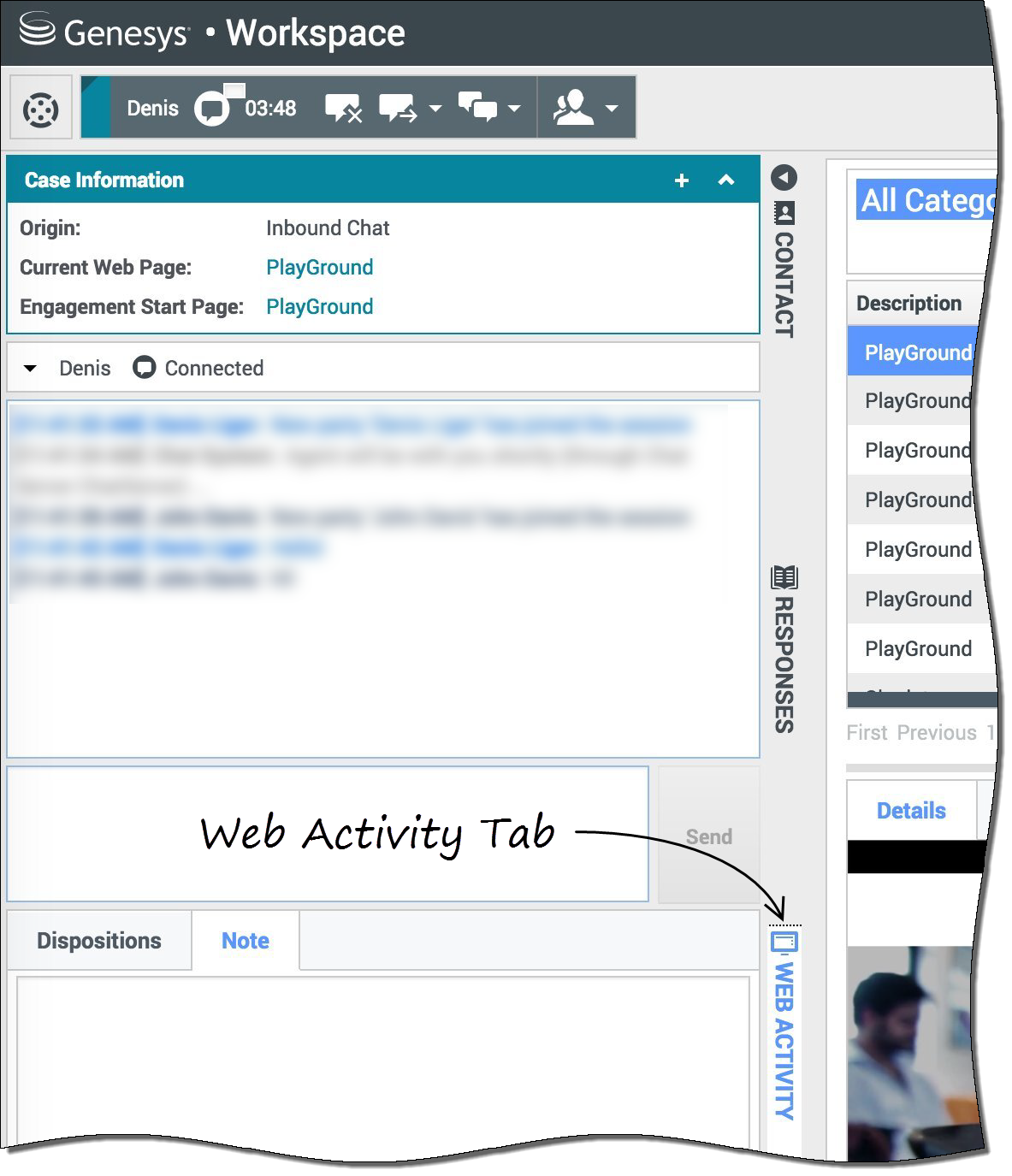Click in the chat message input field
The image size is (1012, 1176).
(328, 834)
